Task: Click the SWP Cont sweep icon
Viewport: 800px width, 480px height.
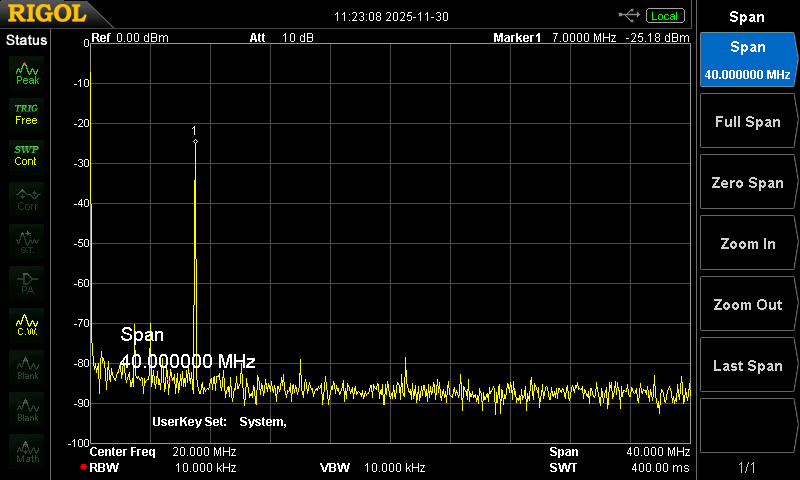Action: [27, 155]
